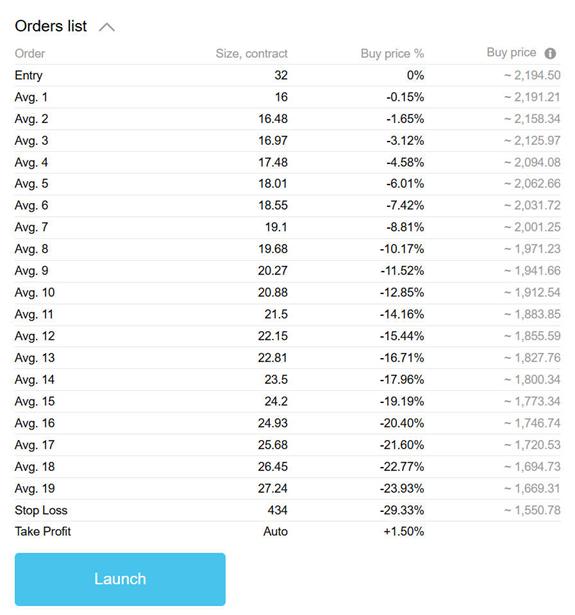
Task: Click the Size, contract column header
Action: click(251, 53)
